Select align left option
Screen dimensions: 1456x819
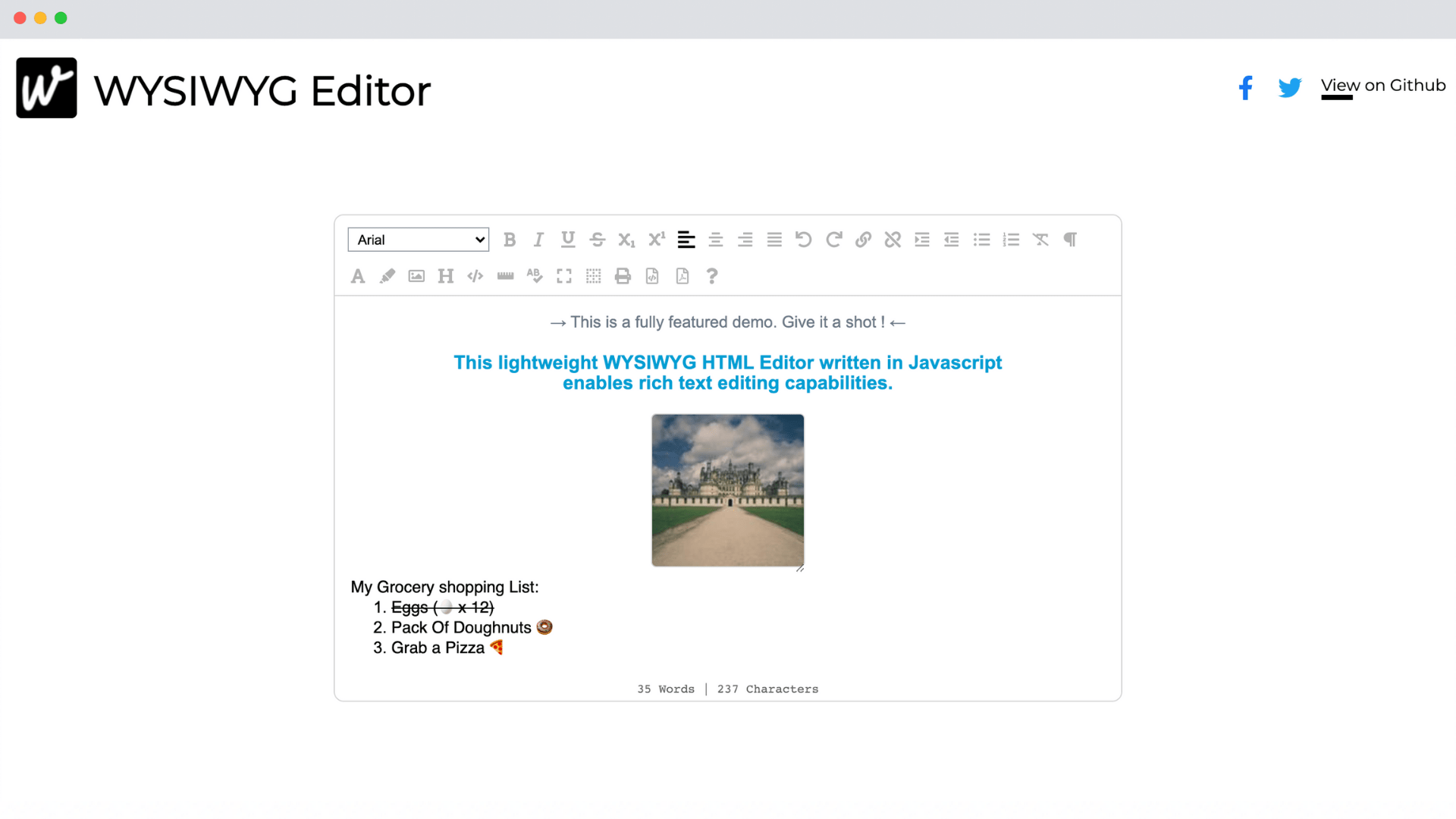686,240
